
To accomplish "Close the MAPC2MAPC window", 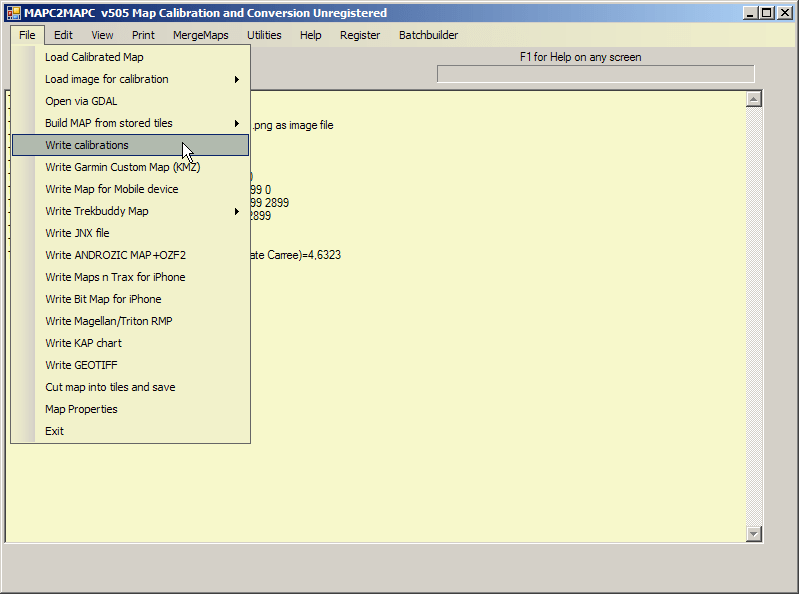I will 785,13.
